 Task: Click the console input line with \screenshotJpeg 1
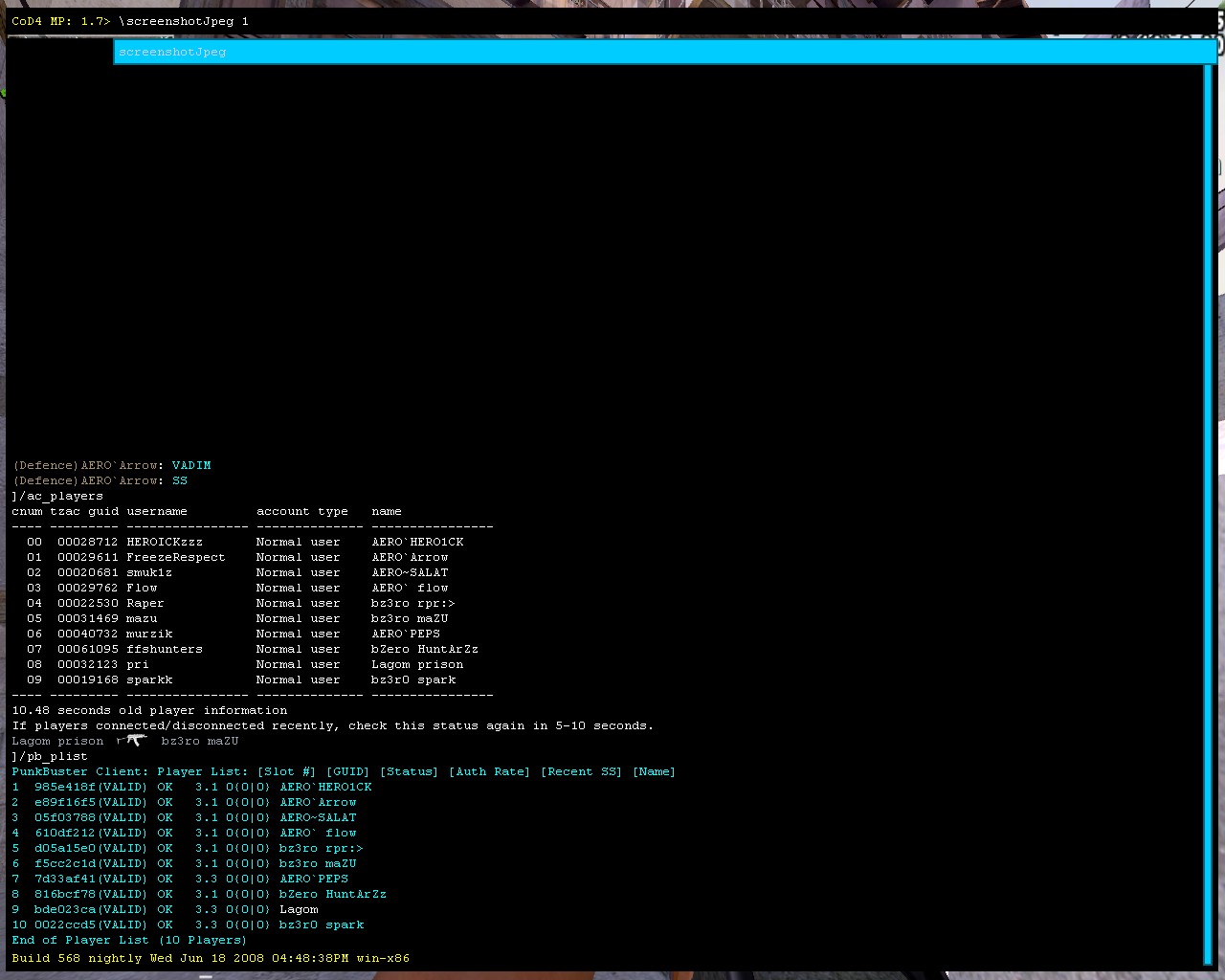[612, 21]
